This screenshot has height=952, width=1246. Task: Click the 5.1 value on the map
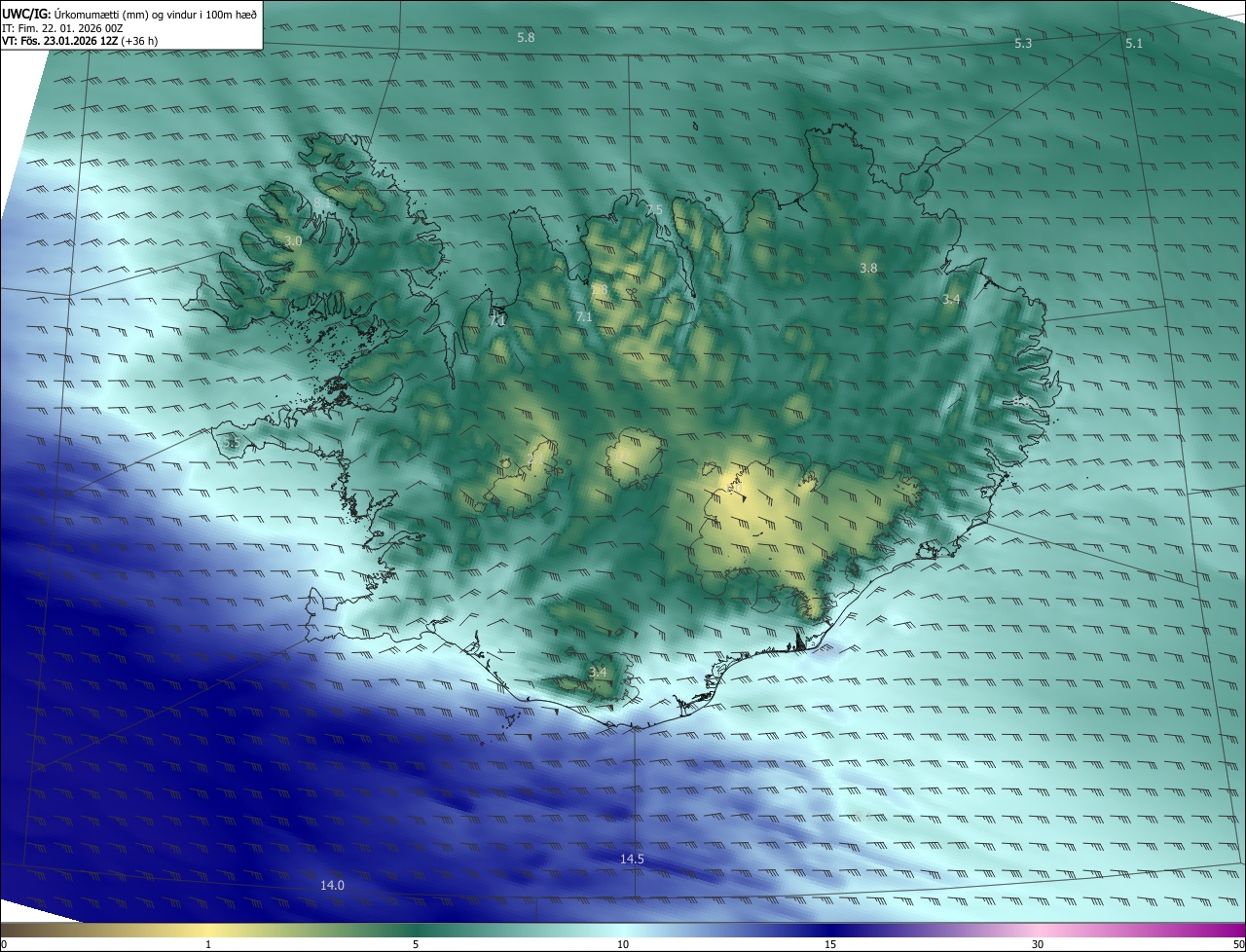[1134, 44]
